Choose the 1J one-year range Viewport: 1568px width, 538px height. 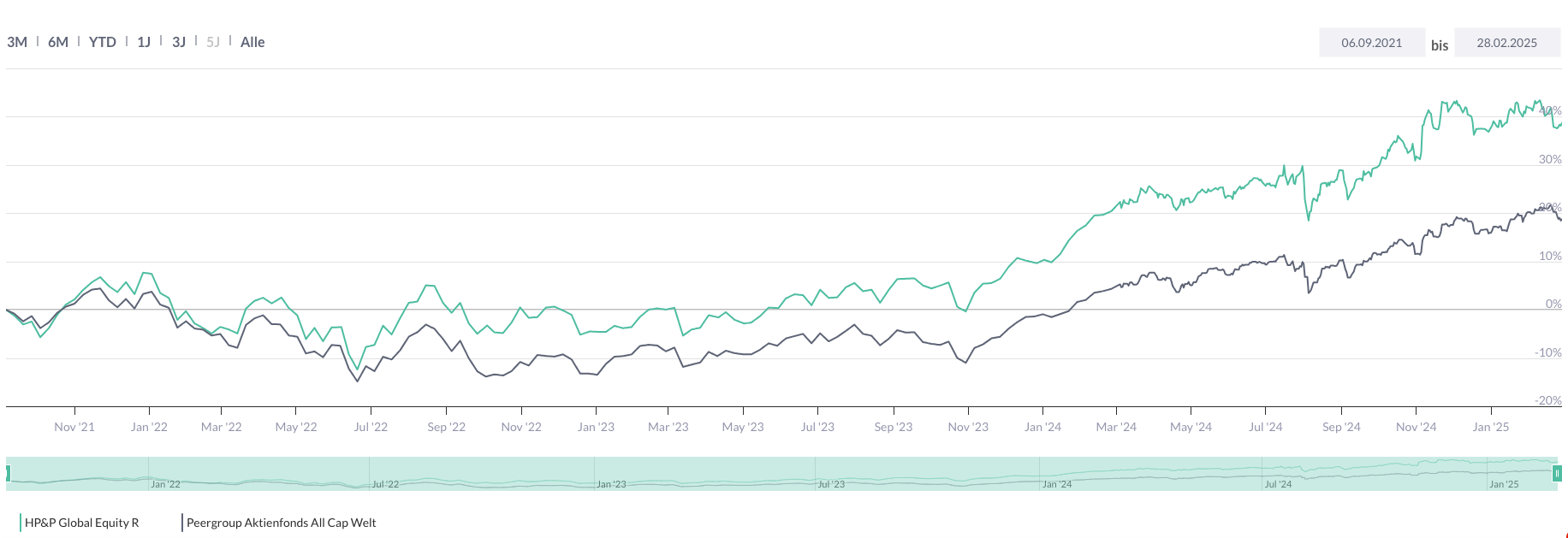pos(144,42)
